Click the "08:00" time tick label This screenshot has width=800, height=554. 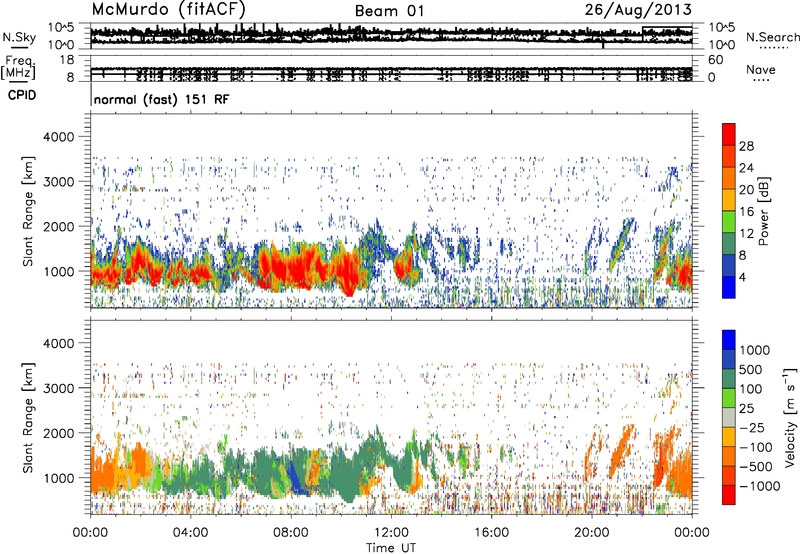(291, 533)
